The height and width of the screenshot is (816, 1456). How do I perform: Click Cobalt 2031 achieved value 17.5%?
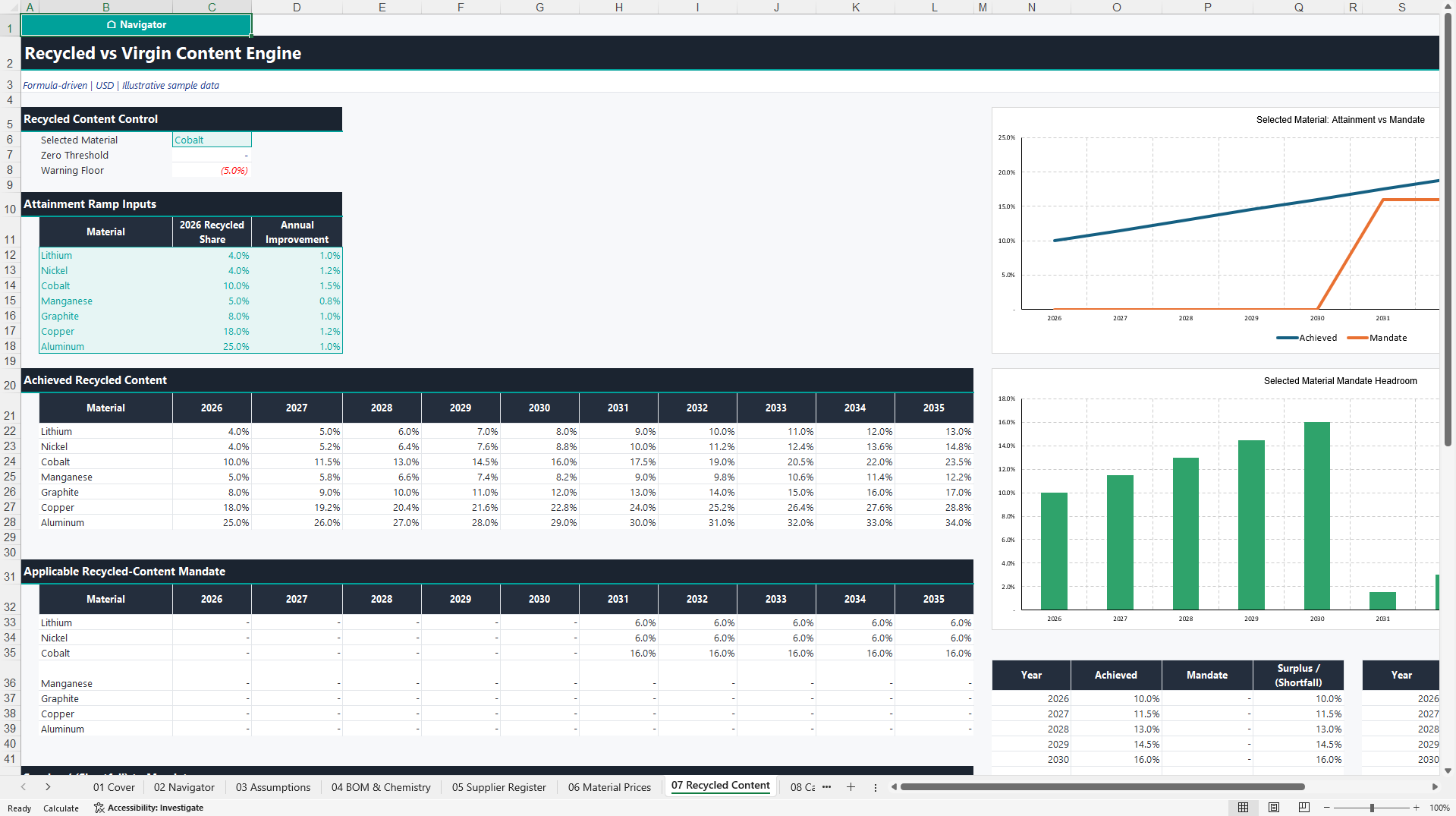(618, 462)
